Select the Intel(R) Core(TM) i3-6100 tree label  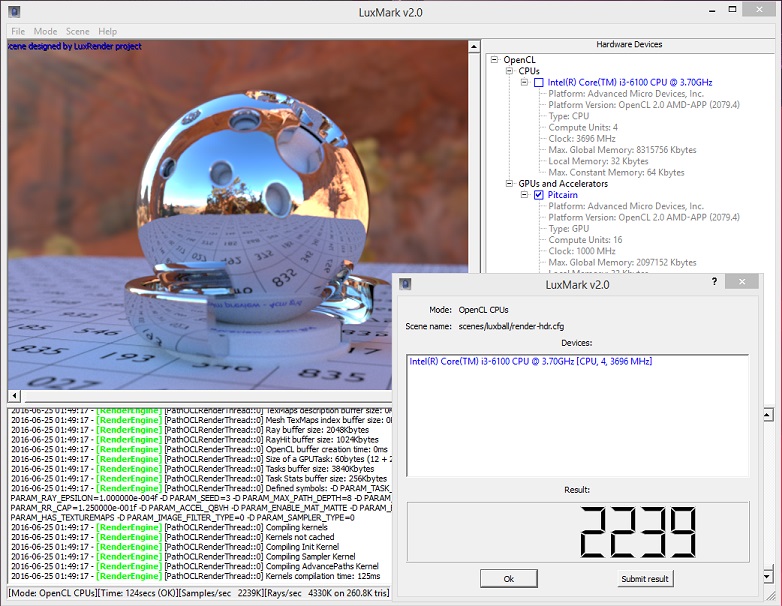pyautogui.click(x=630, y=82)
